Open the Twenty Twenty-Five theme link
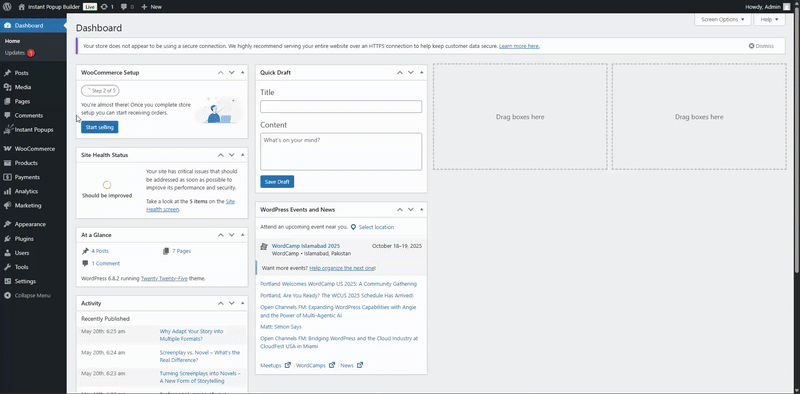 [x=164, y=279]
